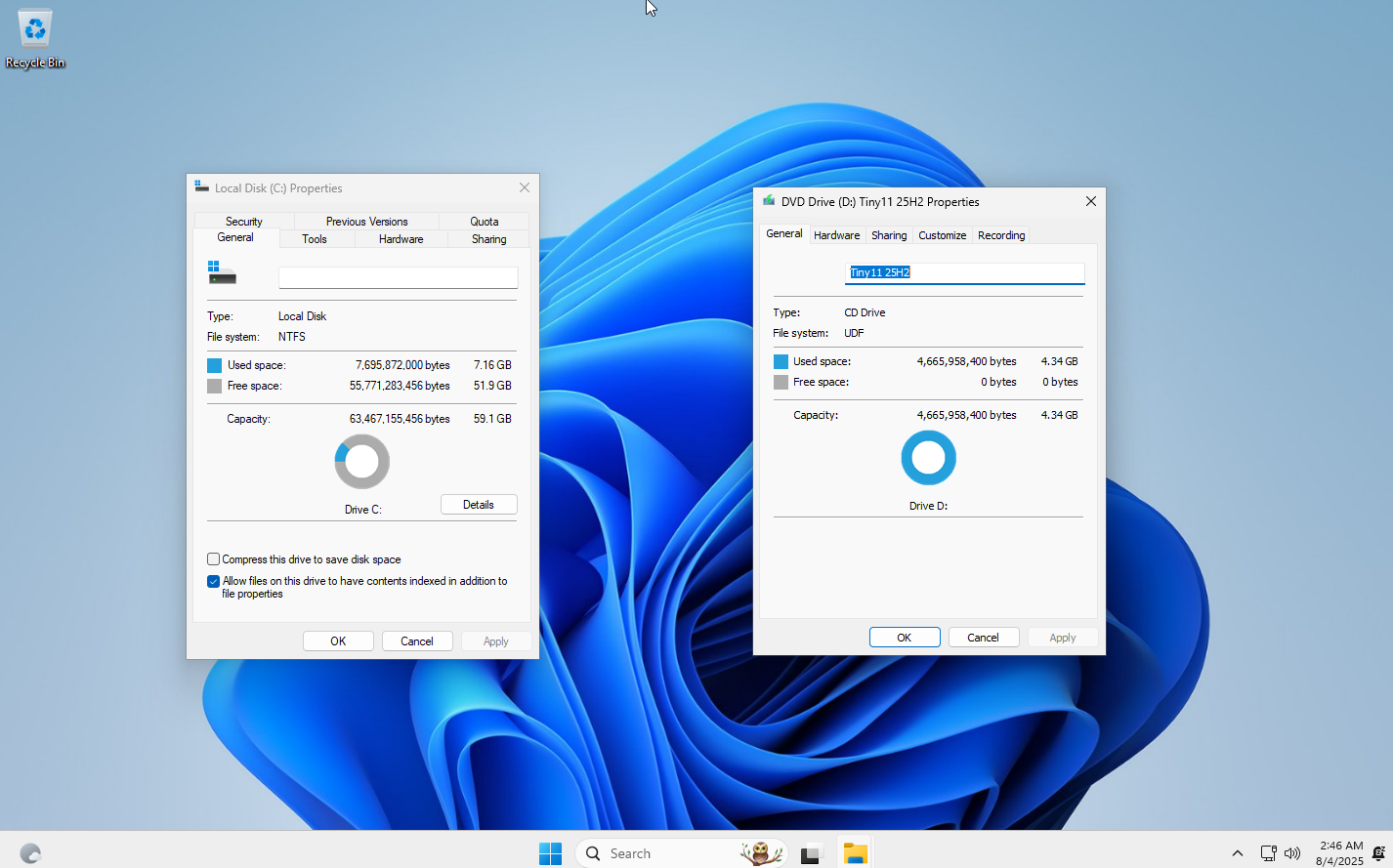Open the Start menu
This screenshot has width=1393, height=868.
tap(550, 852)
